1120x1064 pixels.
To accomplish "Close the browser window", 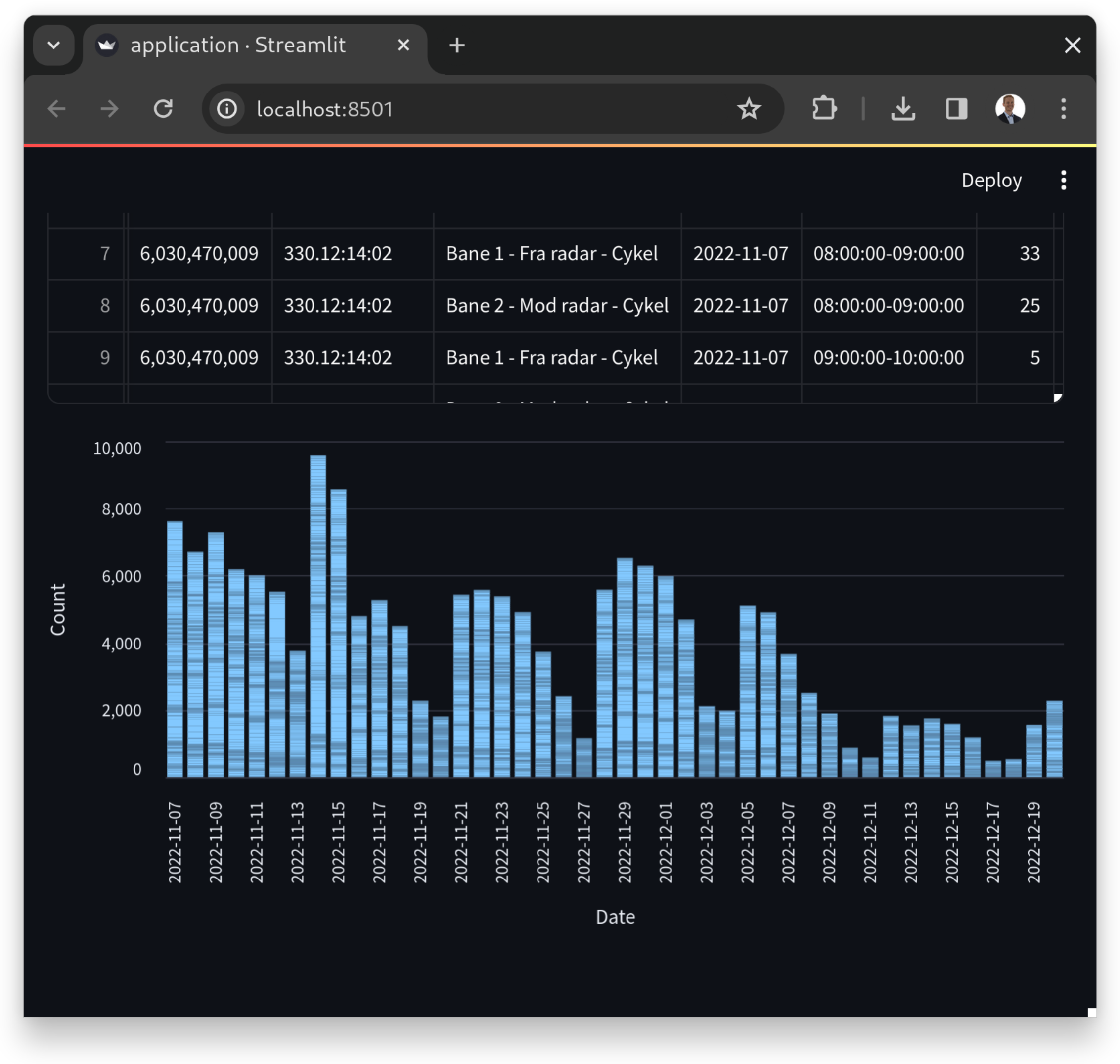I will click(x=1073, y=45).
